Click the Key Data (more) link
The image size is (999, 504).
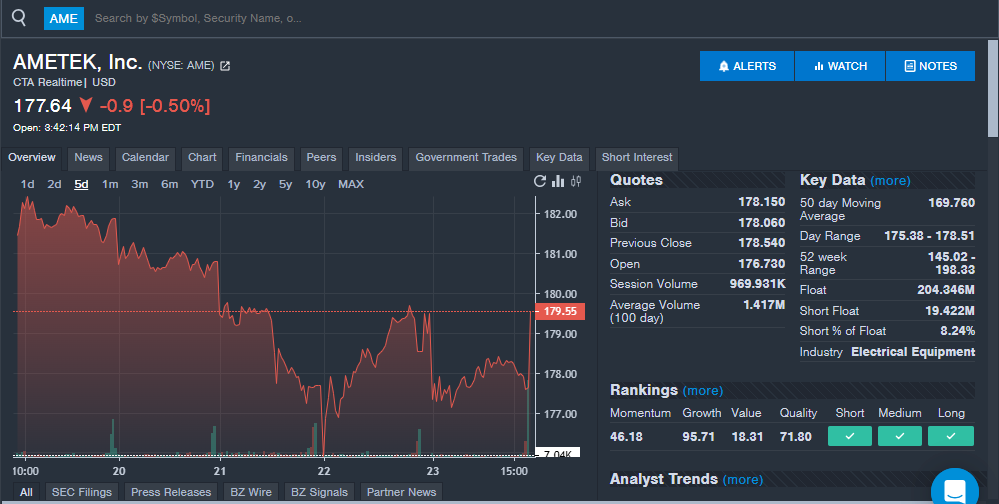(x=890, y=181)
